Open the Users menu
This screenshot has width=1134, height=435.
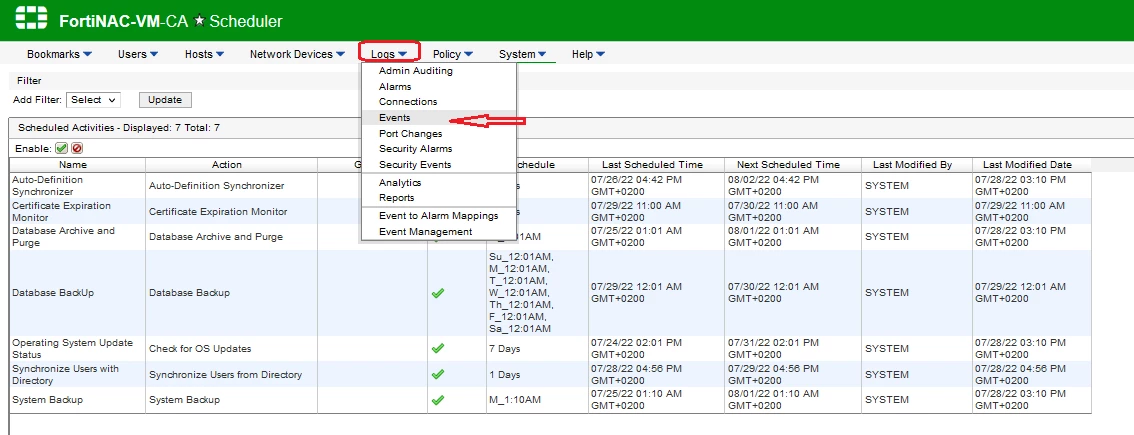[137, 54]
